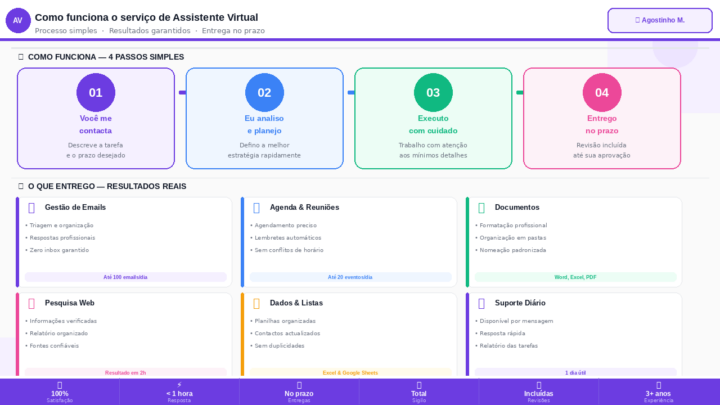Image resolution: width=720 pixels, height=405 pixels.
Task: Select the green step 03 circle
Action: pyautogui.click(x=433, y=92)
